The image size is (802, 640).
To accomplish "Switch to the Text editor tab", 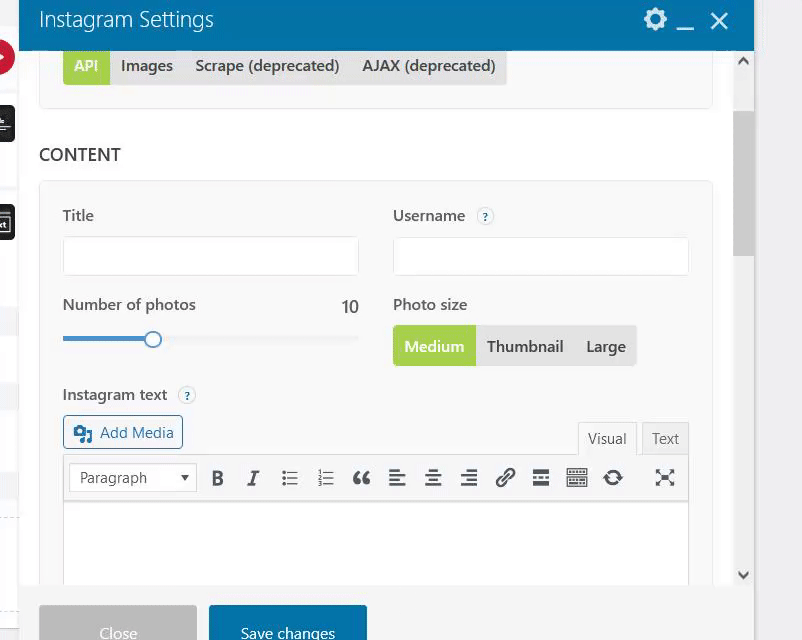I will [665, 438].
